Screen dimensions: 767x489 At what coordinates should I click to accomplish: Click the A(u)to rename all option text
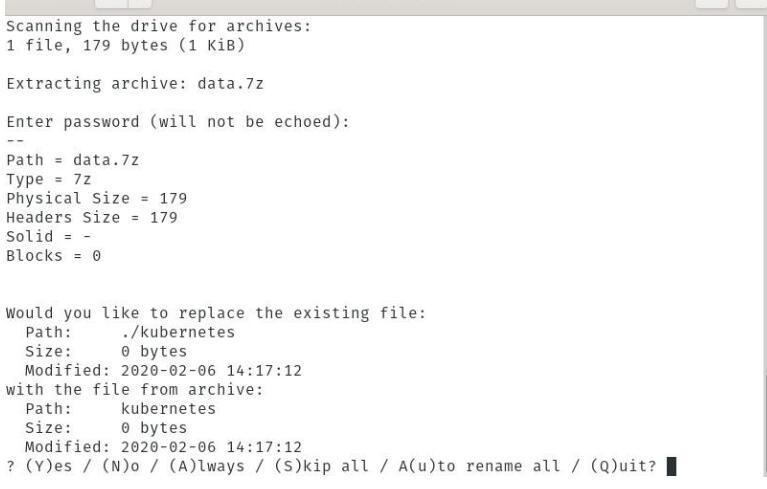coord(479,466)
